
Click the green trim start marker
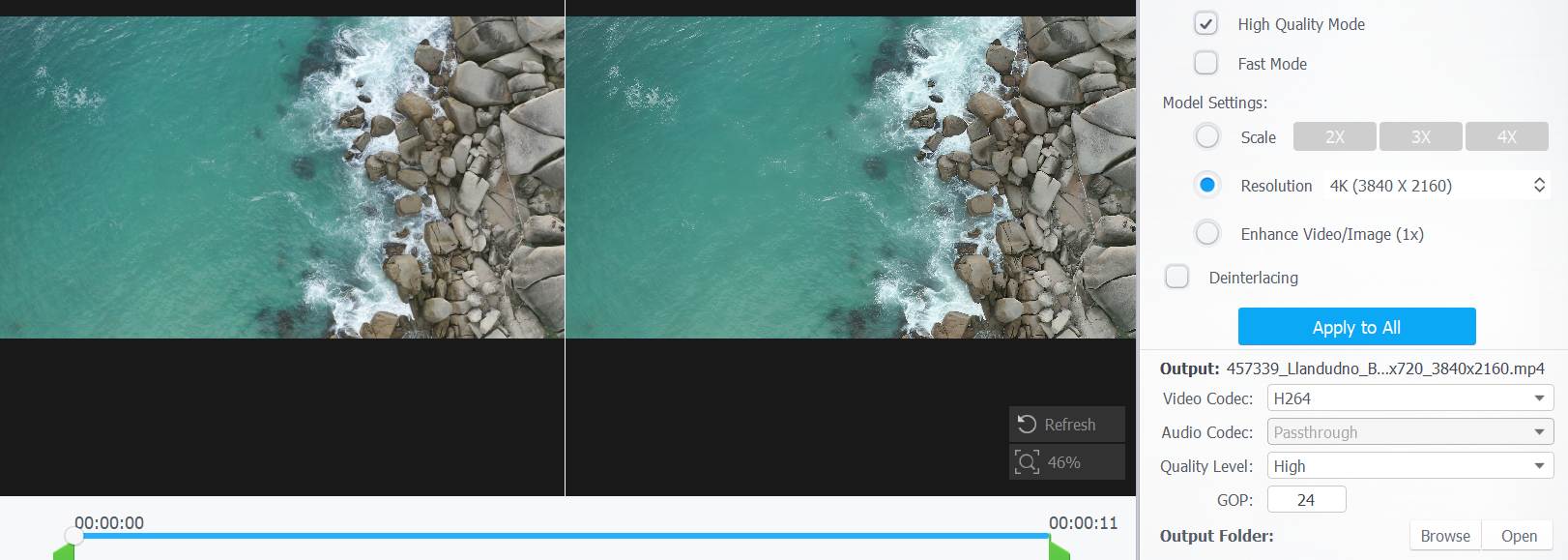(64, 552)
